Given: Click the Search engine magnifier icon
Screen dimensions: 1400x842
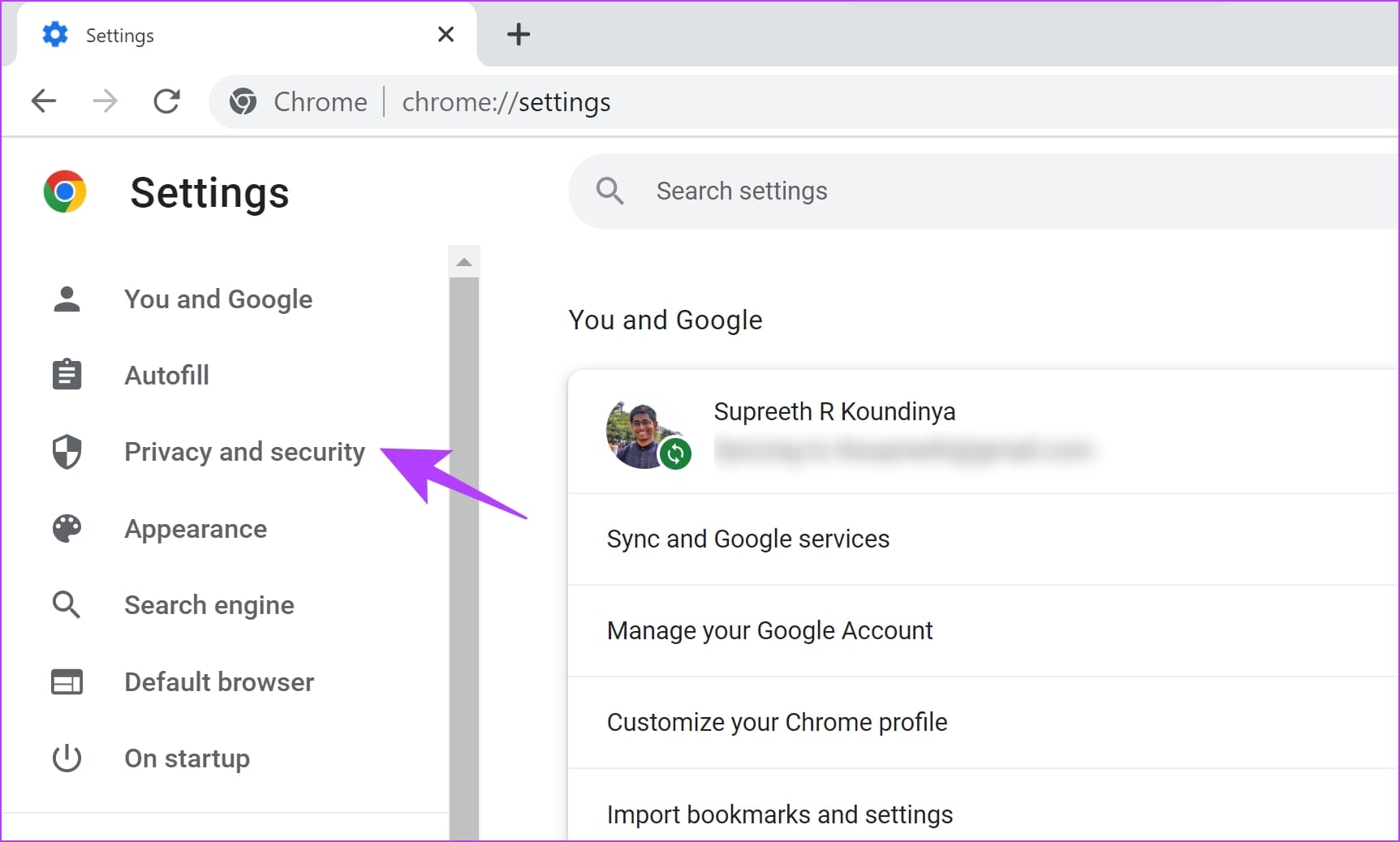Looking at the screenshot, I should pos(67,605).
